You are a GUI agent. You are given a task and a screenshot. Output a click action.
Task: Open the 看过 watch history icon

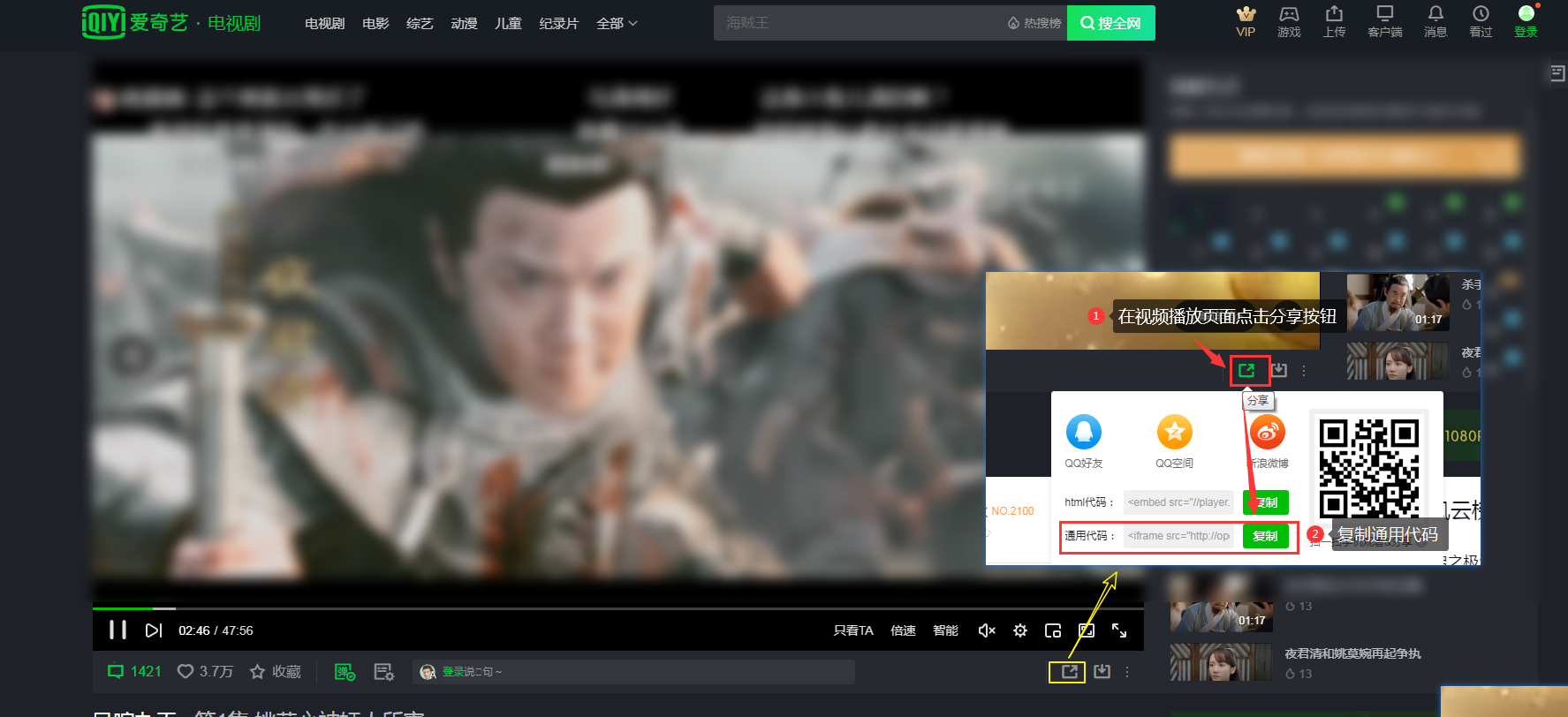click(x=1481, y=22)
